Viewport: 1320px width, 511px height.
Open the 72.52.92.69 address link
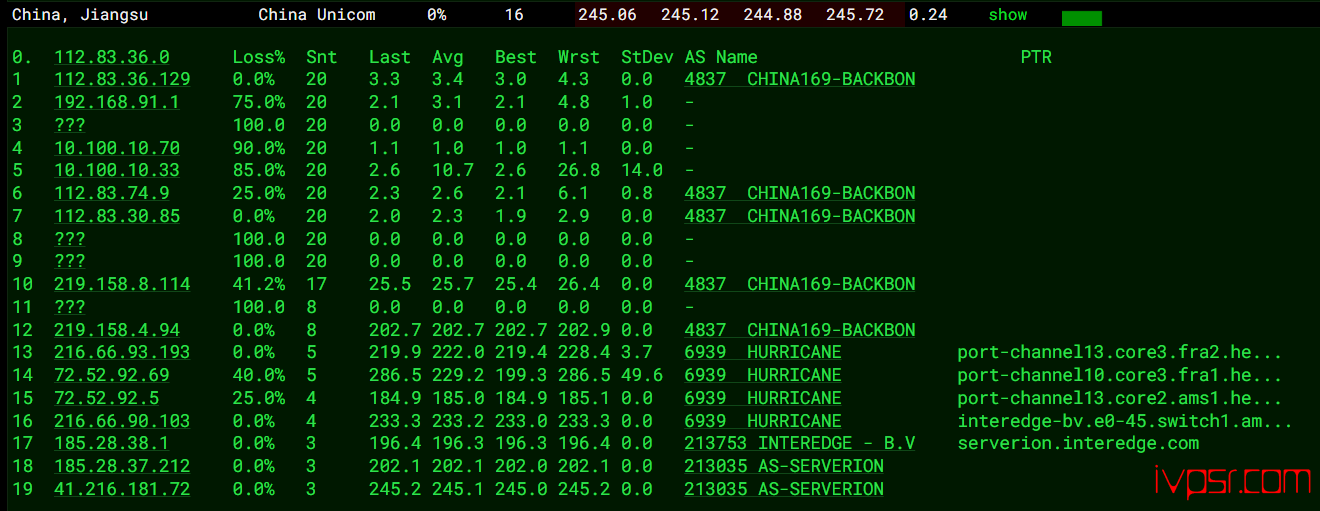coord(111,375)
